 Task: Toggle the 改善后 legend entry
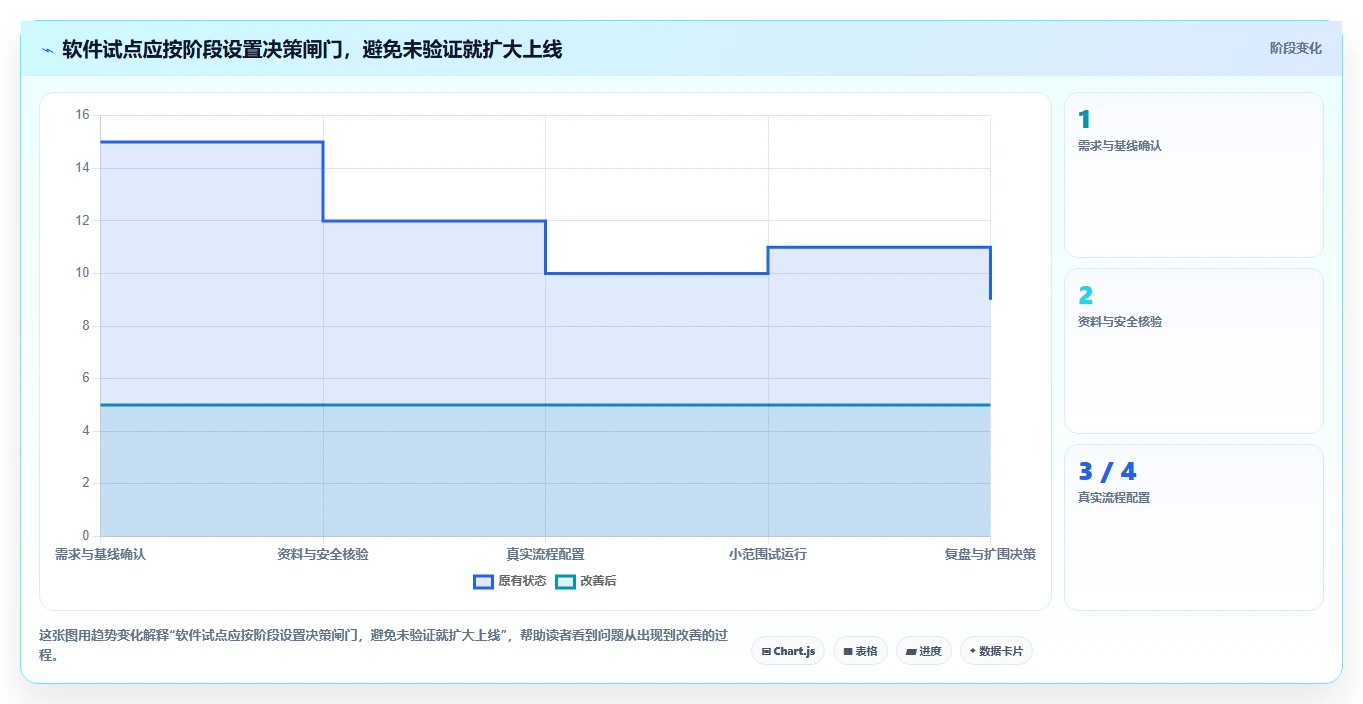tap(586, 581)
